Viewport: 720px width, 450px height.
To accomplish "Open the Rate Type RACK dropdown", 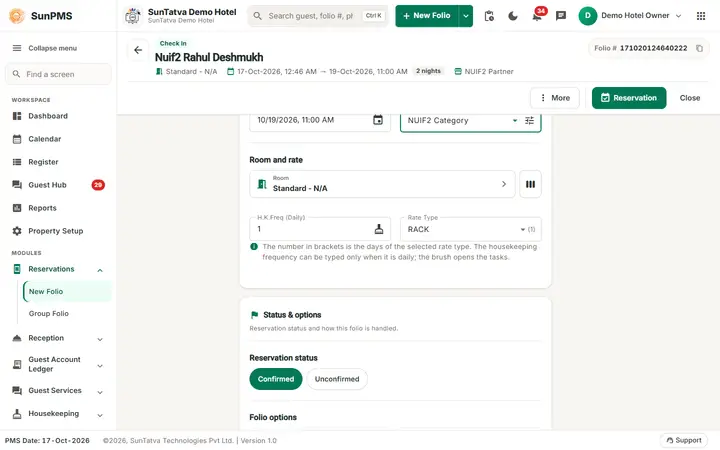I will click(470, 229).
